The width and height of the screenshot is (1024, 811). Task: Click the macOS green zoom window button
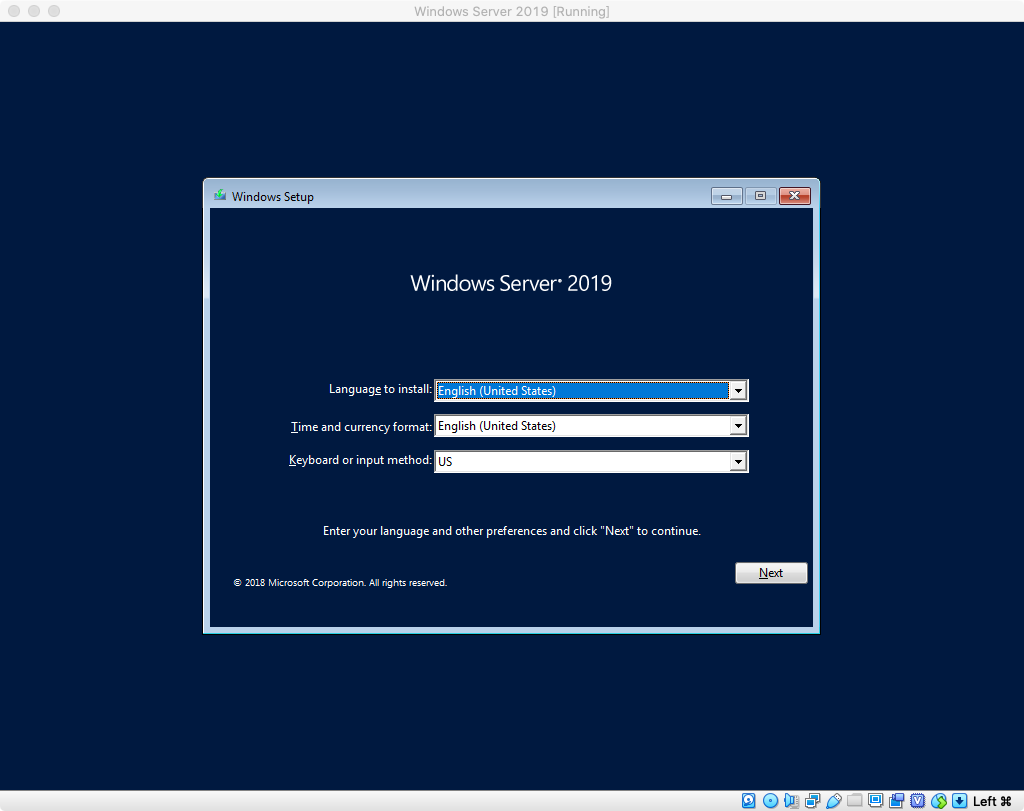[x=54, y=11]
